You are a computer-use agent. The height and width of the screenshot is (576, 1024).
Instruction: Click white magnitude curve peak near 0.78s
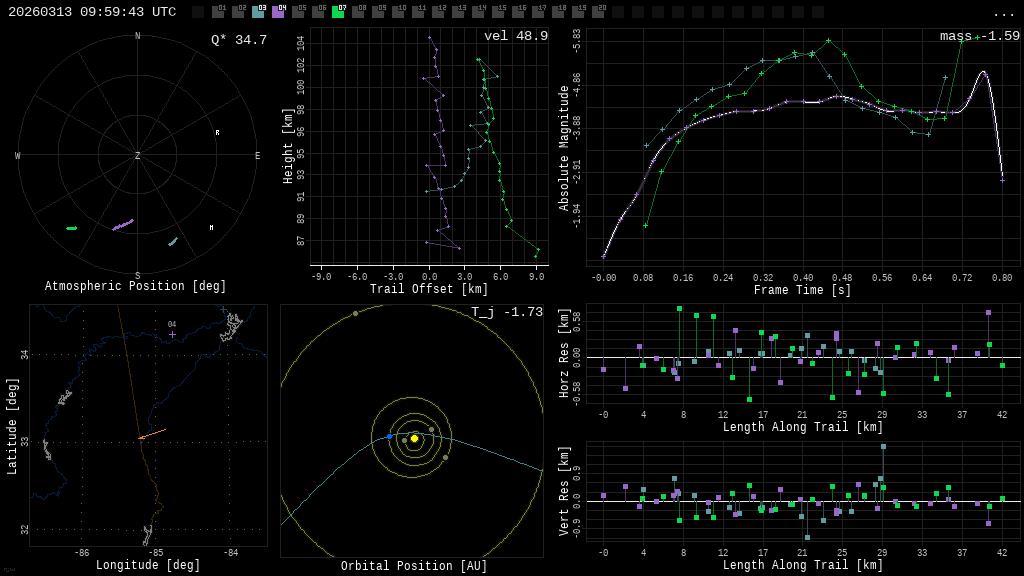[984, 73]
